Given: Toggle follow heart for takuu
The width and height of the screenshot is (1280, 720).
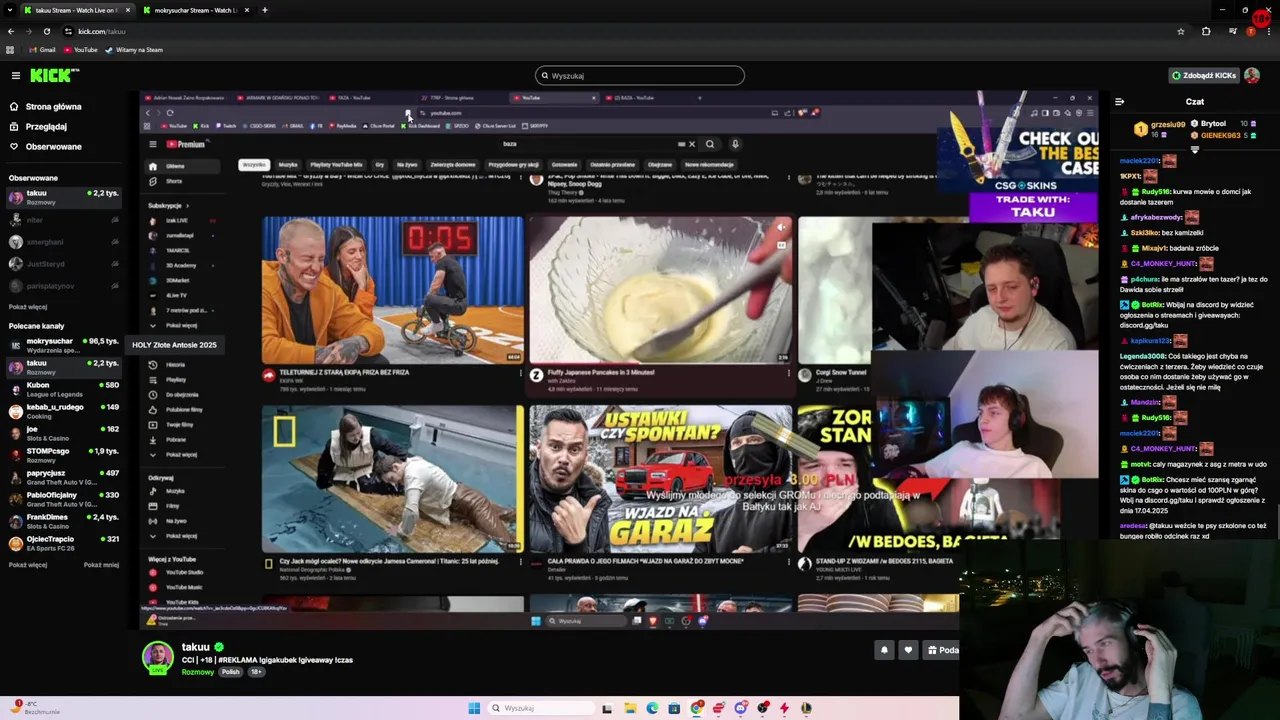Looking at the screenshot, I should [908, 650].
